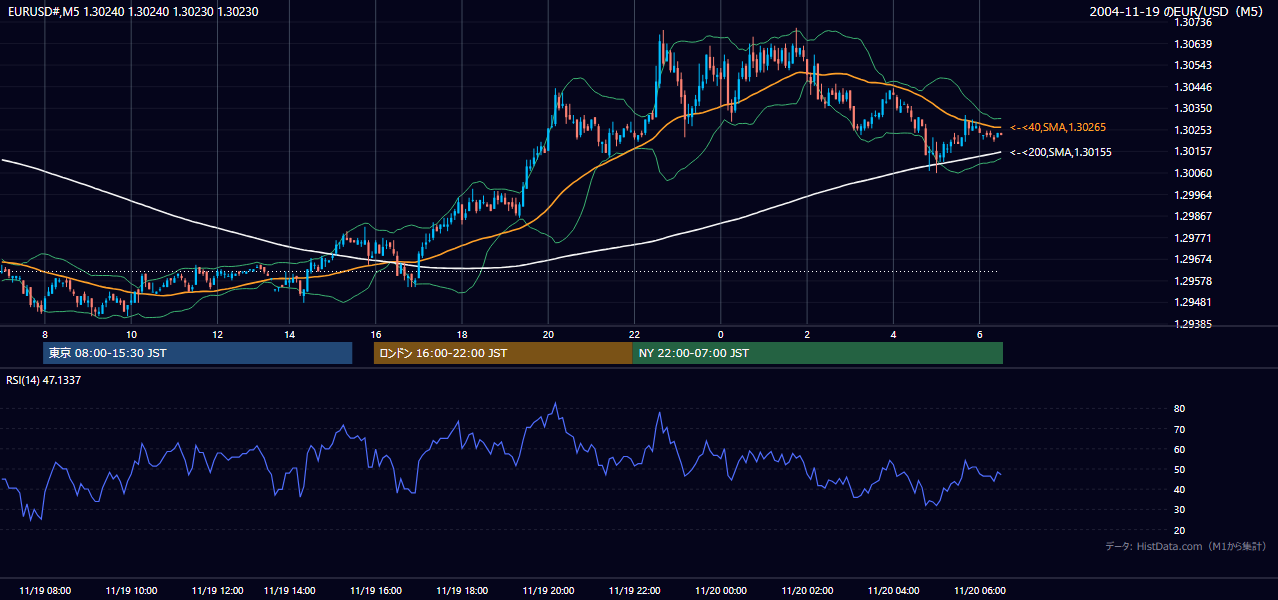This screenshot has width=1278, height=600.
Task: Click price axis value 1.30736
Action: click(1193, 22)
